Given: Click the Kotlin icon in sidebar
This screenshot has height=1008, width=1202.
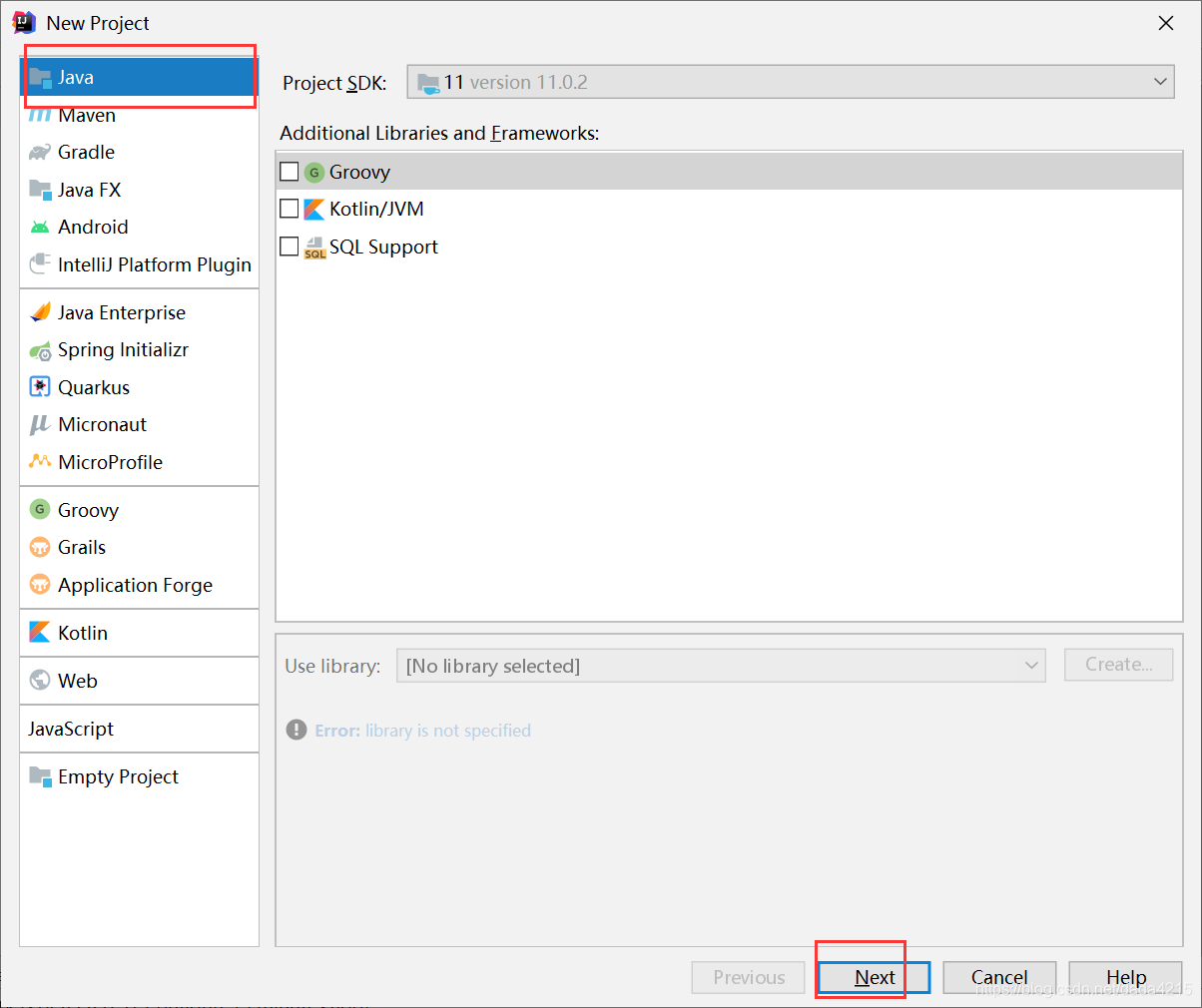Looking at the screenshot, I should (x=40, y=633).
